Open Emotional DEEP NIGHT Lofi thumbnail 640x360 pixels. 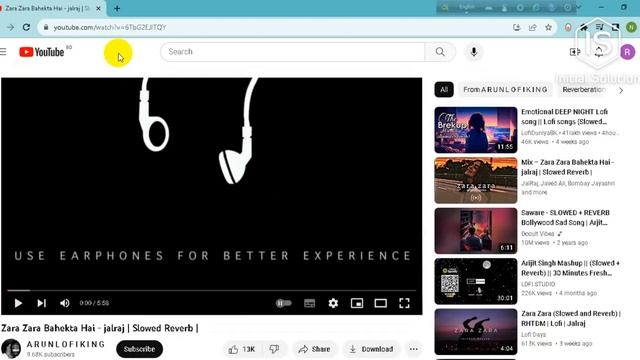click(476, 130)
